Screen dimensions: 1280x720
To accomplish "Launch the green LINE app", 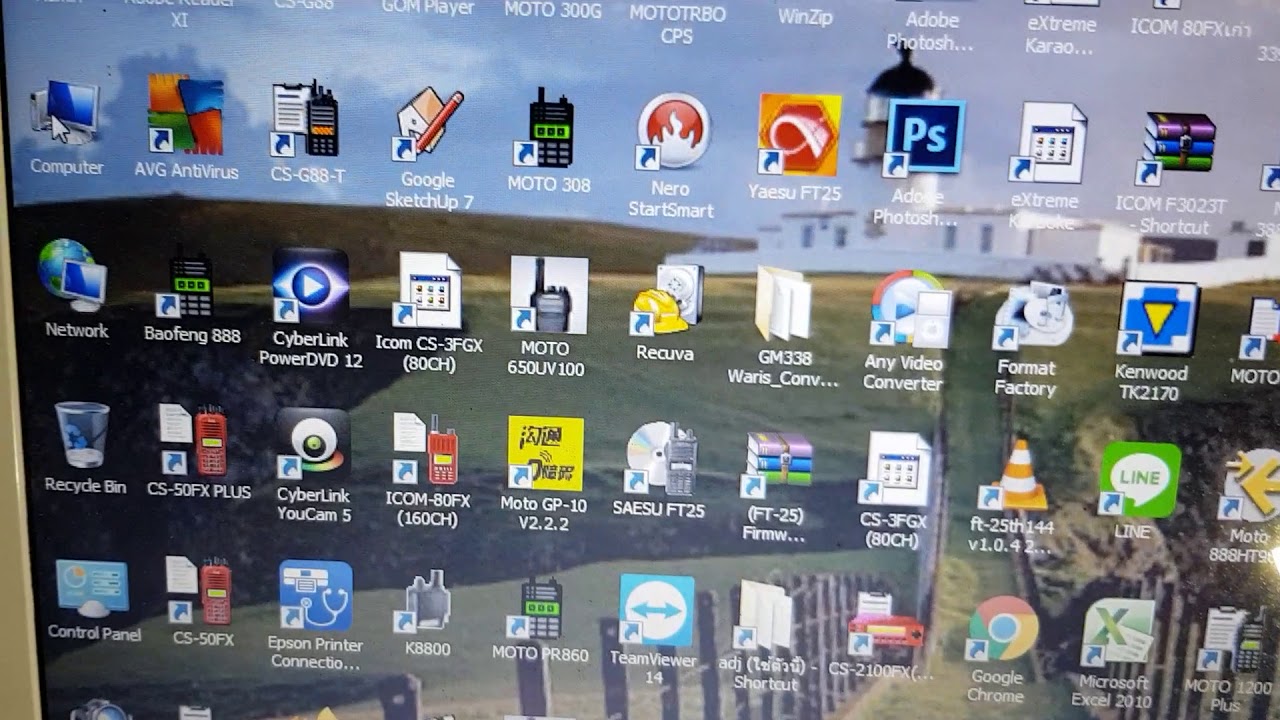I will (1138, 481).
